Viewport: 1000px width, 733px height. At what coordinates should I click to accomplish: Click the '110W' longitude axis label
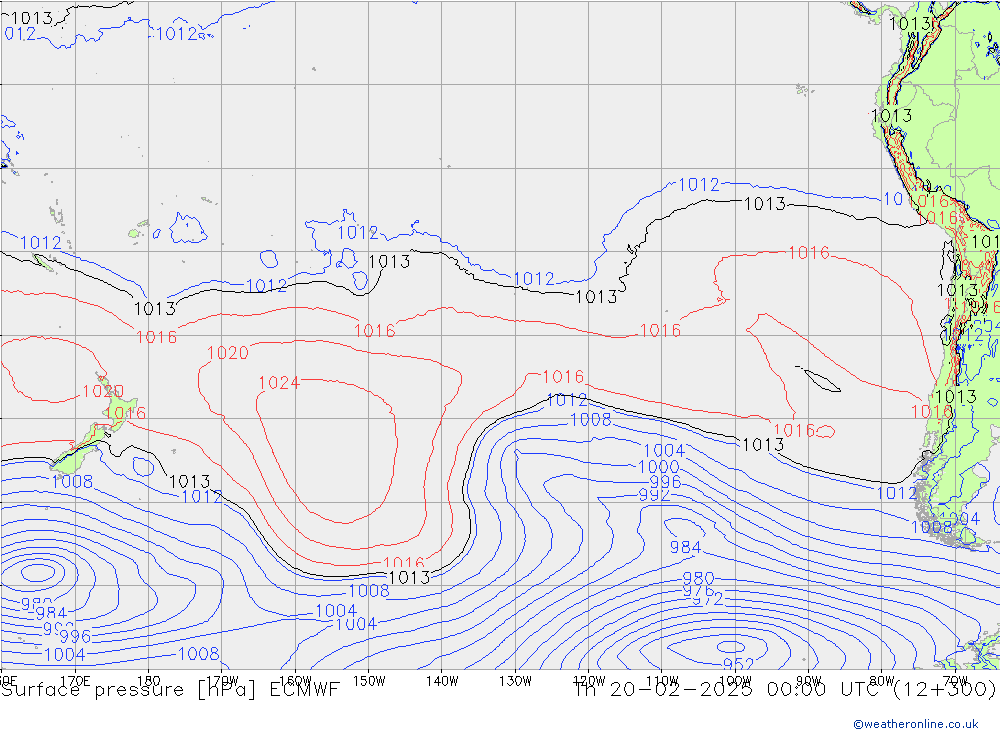click(662, 681)
